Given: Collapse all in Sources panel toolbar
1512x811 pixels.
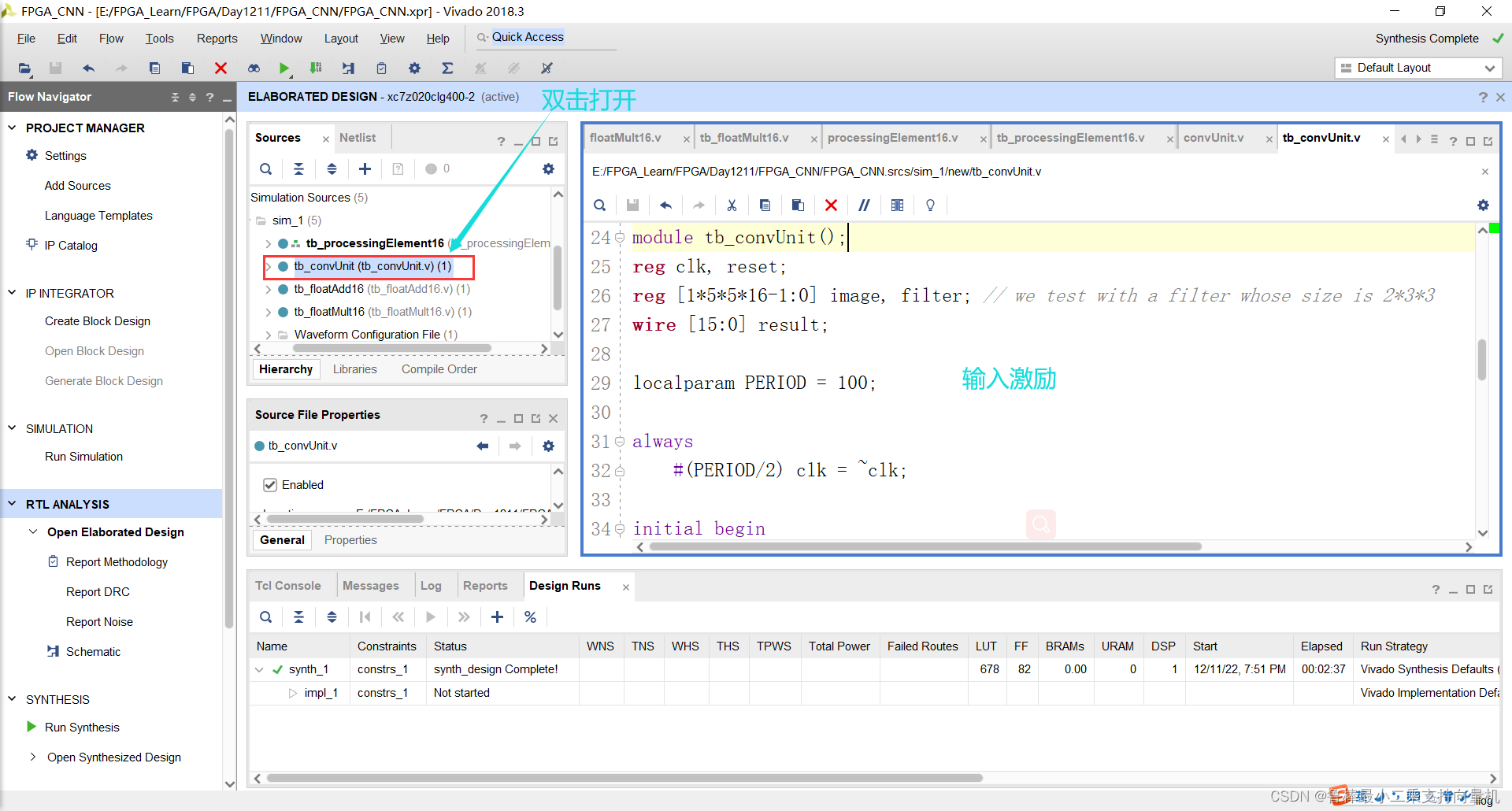Looking at the screenshot, I should click(298, 168).
